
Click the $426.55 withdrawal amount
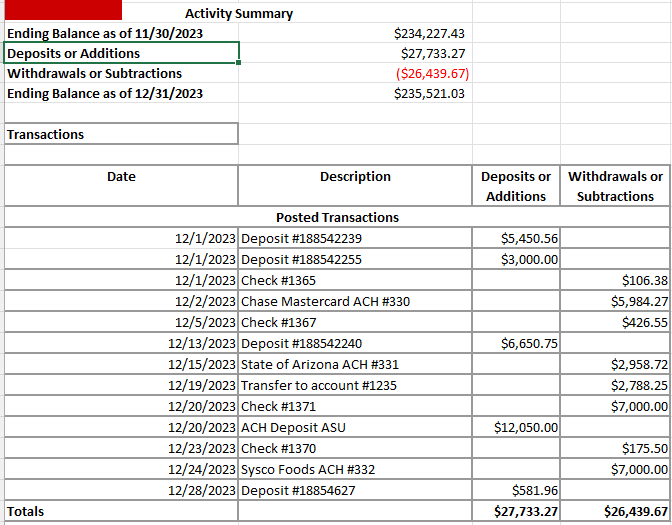(615, 322)
